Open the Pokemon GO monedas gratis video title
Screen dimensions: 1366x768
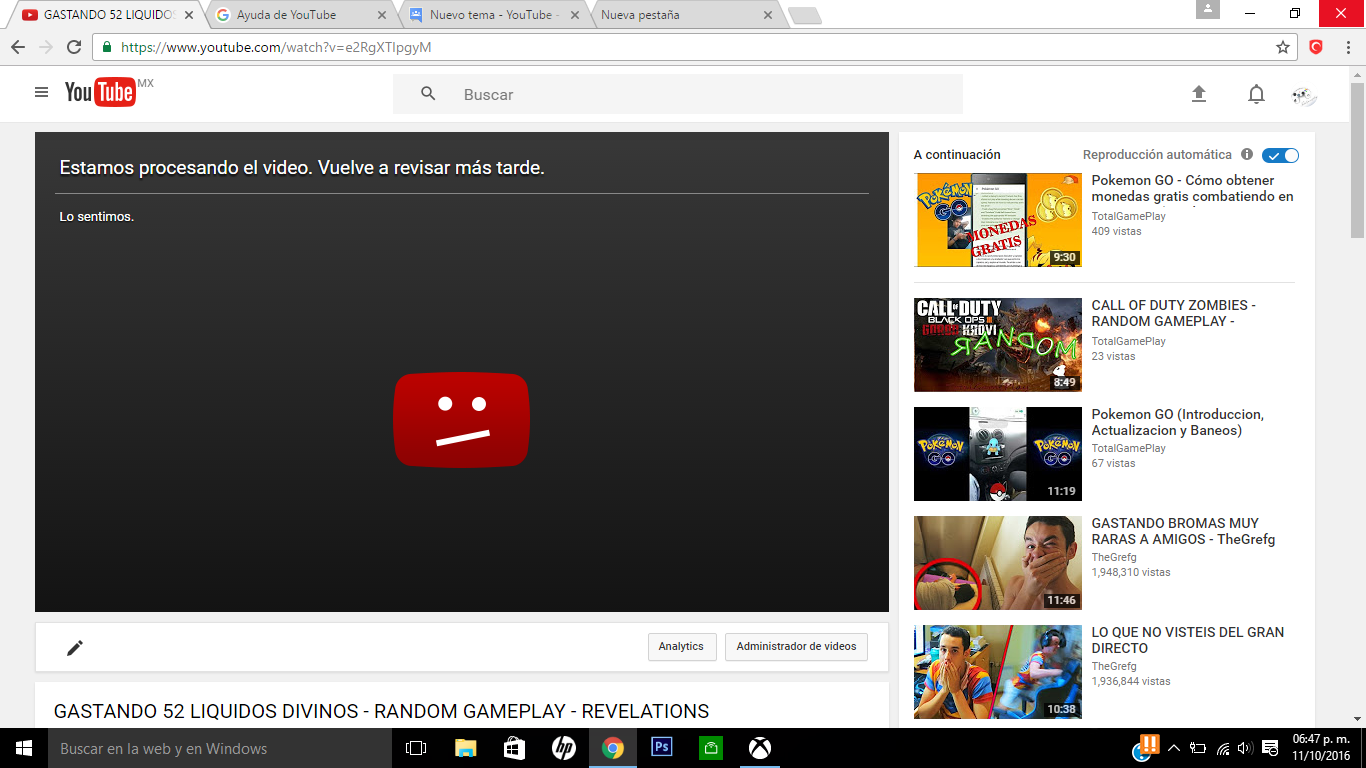[1192, 189]
